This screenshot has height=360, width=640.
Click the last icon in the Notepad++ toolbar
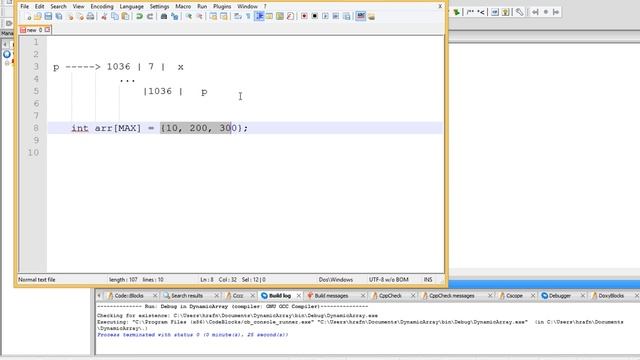point(371,16)
